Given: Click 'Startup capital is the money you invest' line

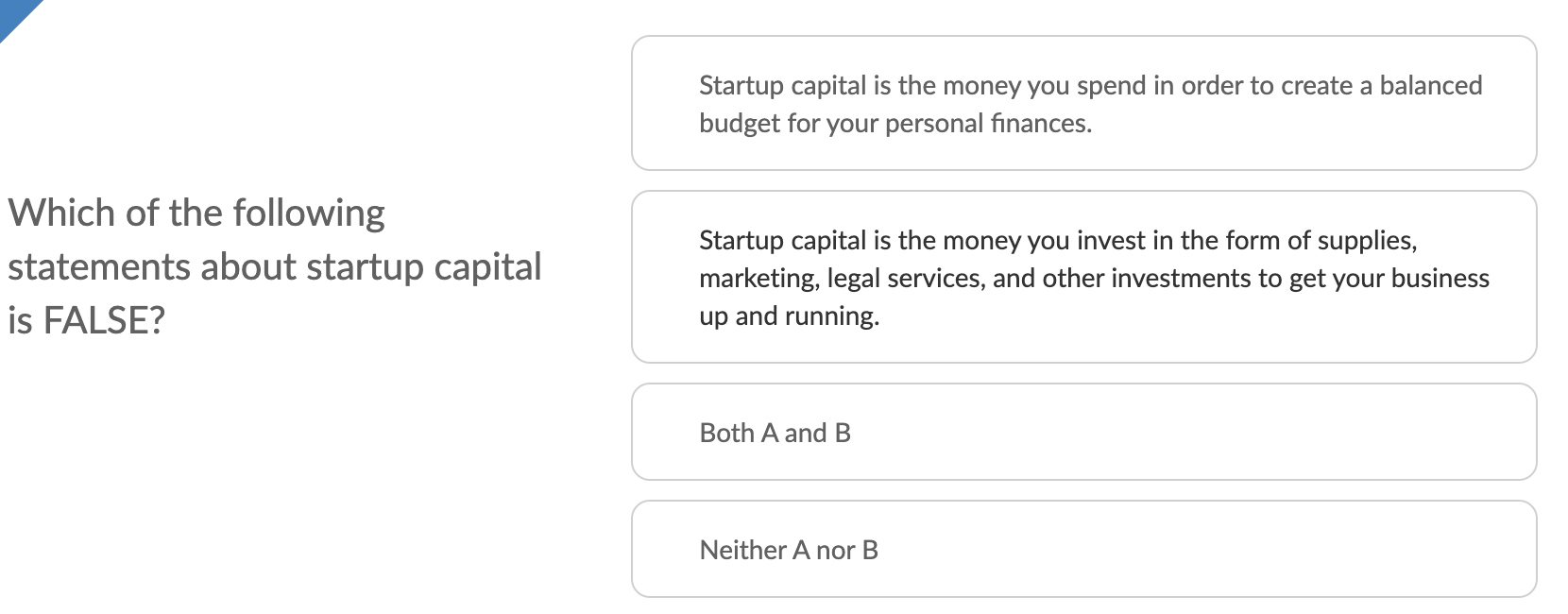Looking at the screenshot, I should pos(1057,241).
